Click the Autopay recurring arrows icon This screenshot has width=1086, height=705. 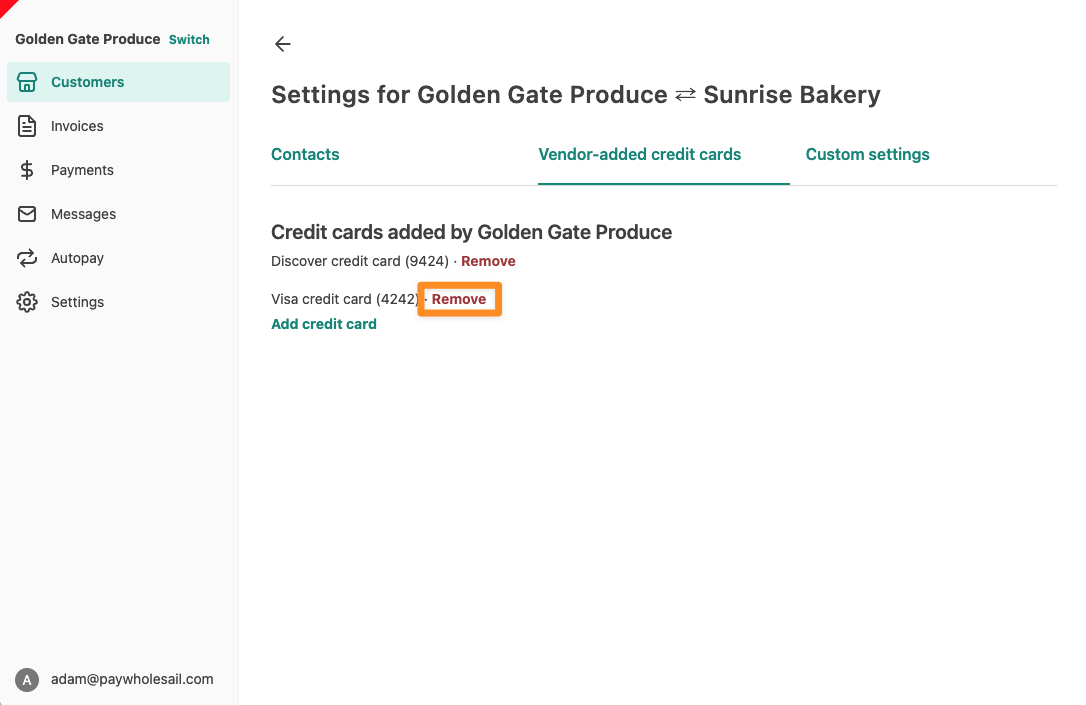coord(27,258)
